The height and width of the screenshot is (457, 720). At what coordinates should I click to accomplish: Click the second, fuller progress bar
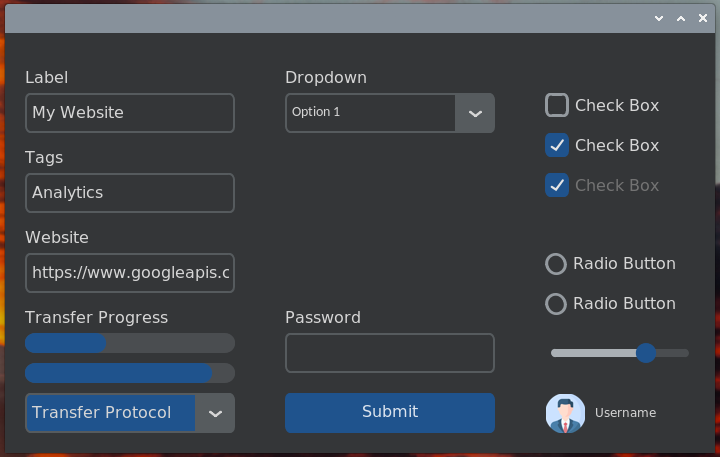(x=130, y=373)
